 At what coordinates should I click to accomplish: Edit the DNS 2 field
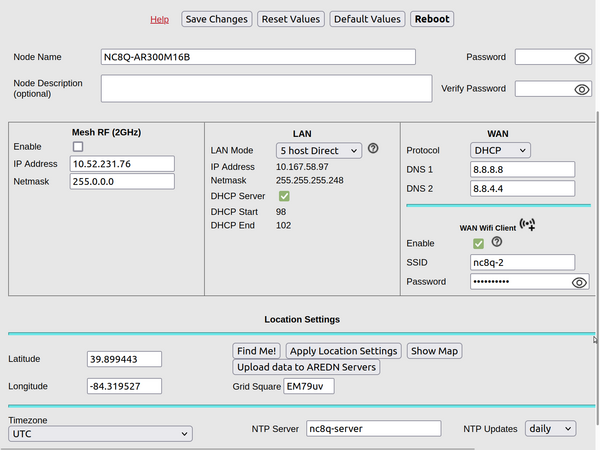coord(522,189)
